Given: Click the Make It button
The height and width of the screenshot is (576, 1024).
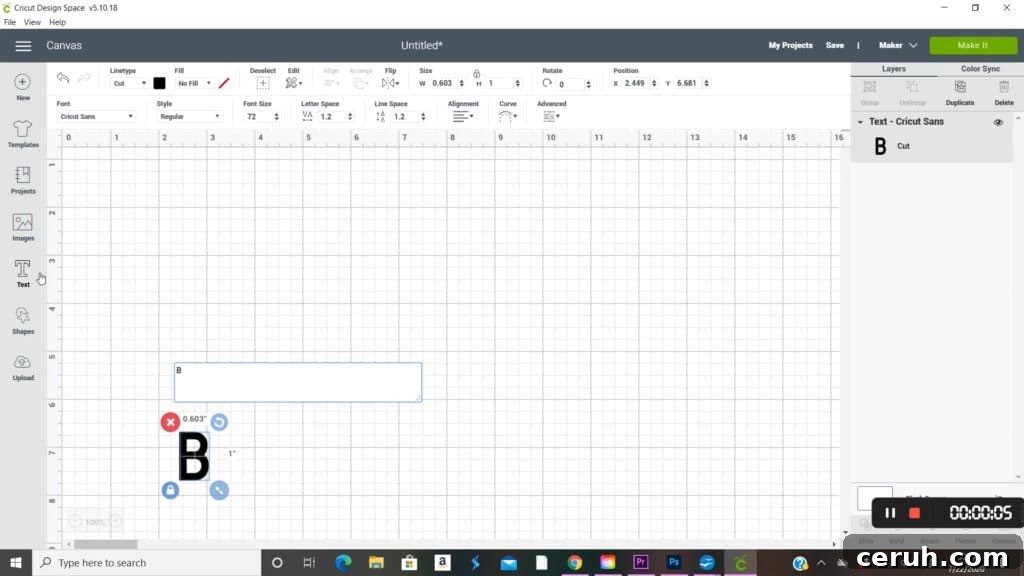Looking at the screenshot, I should [973, 45].
